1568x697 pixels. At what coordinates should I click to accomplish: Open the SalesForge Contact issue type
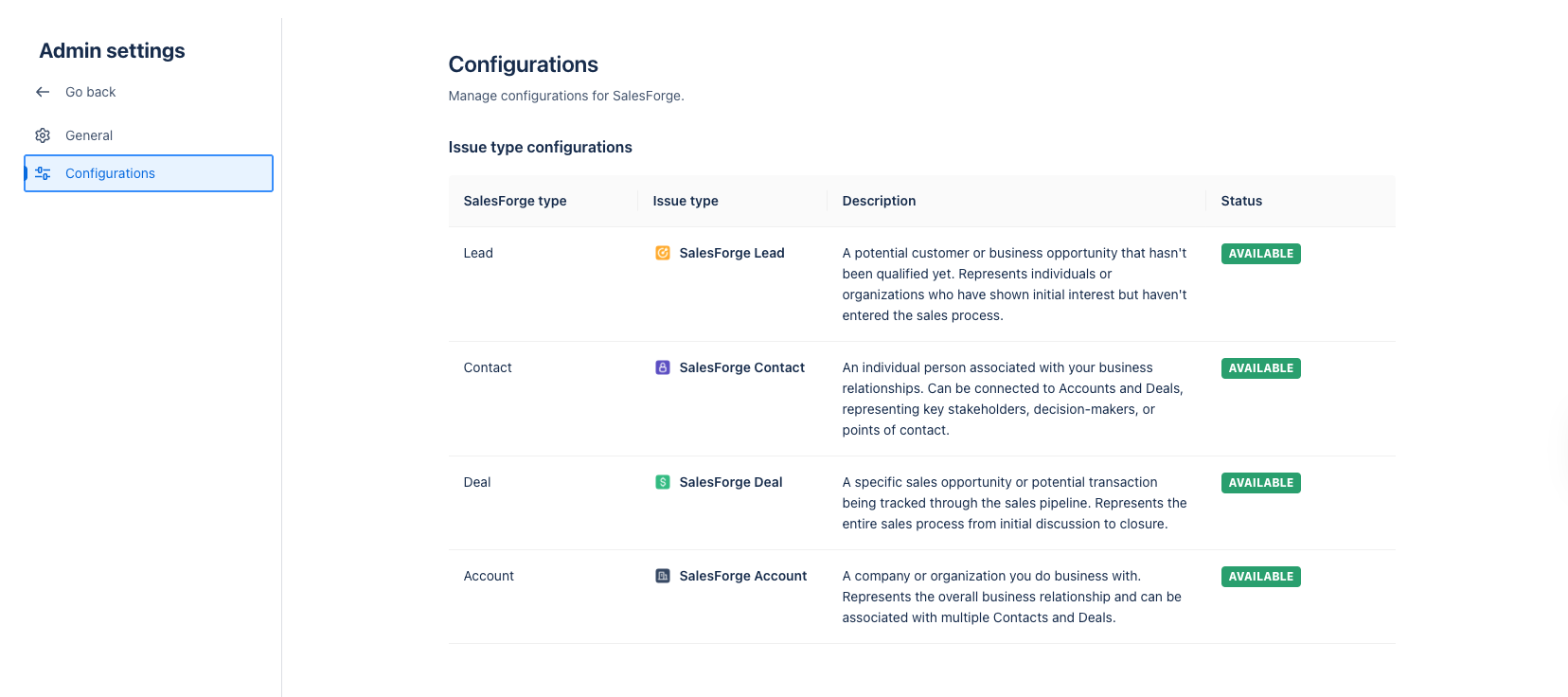[741, 367]
